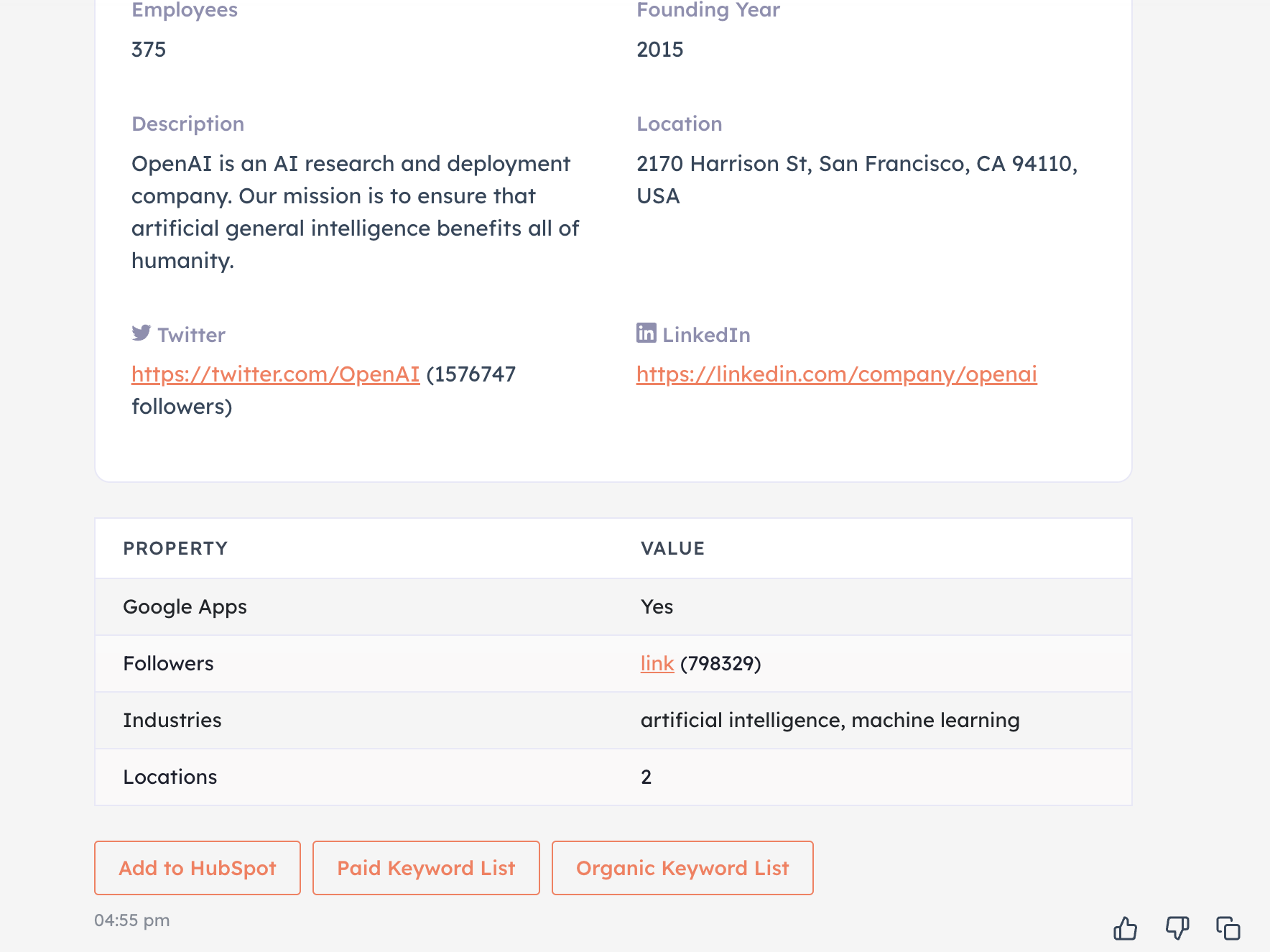This screenshot has width=1270, height=952.
Task: Click the Add to HubSpot button
Action: 197,867
